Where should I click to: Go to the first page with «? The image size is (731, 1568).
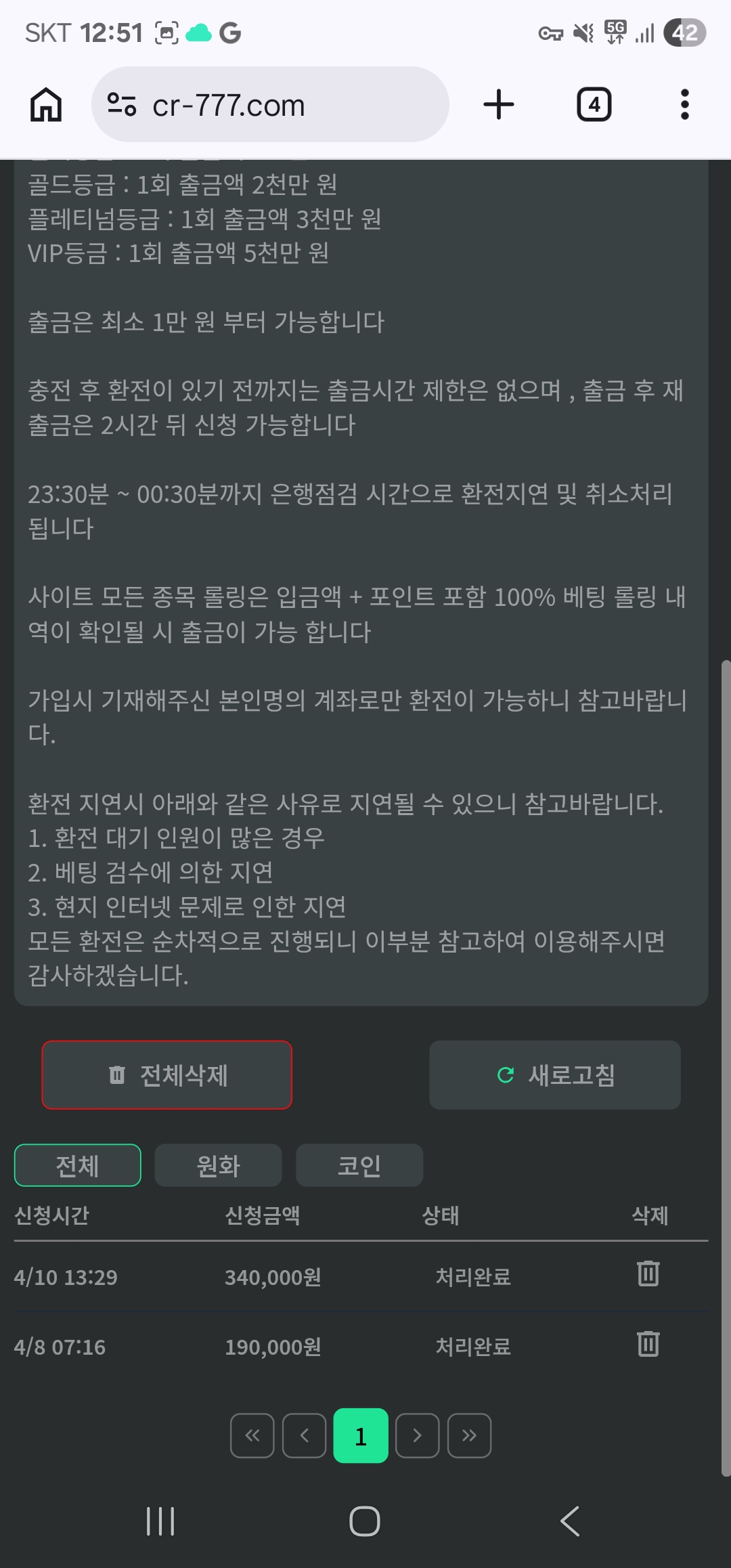tap(252, 1435)
